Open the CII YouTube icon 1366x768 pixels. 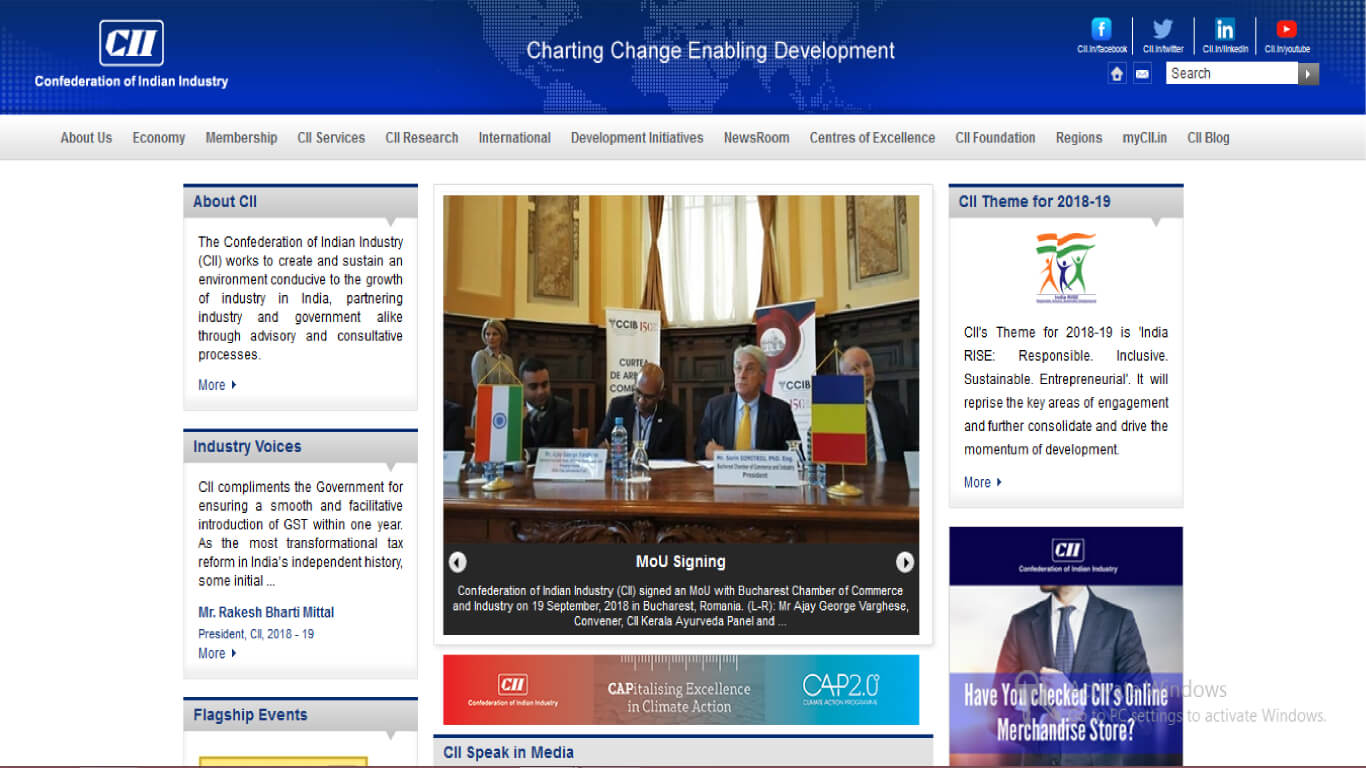(x=1286, y=29)
